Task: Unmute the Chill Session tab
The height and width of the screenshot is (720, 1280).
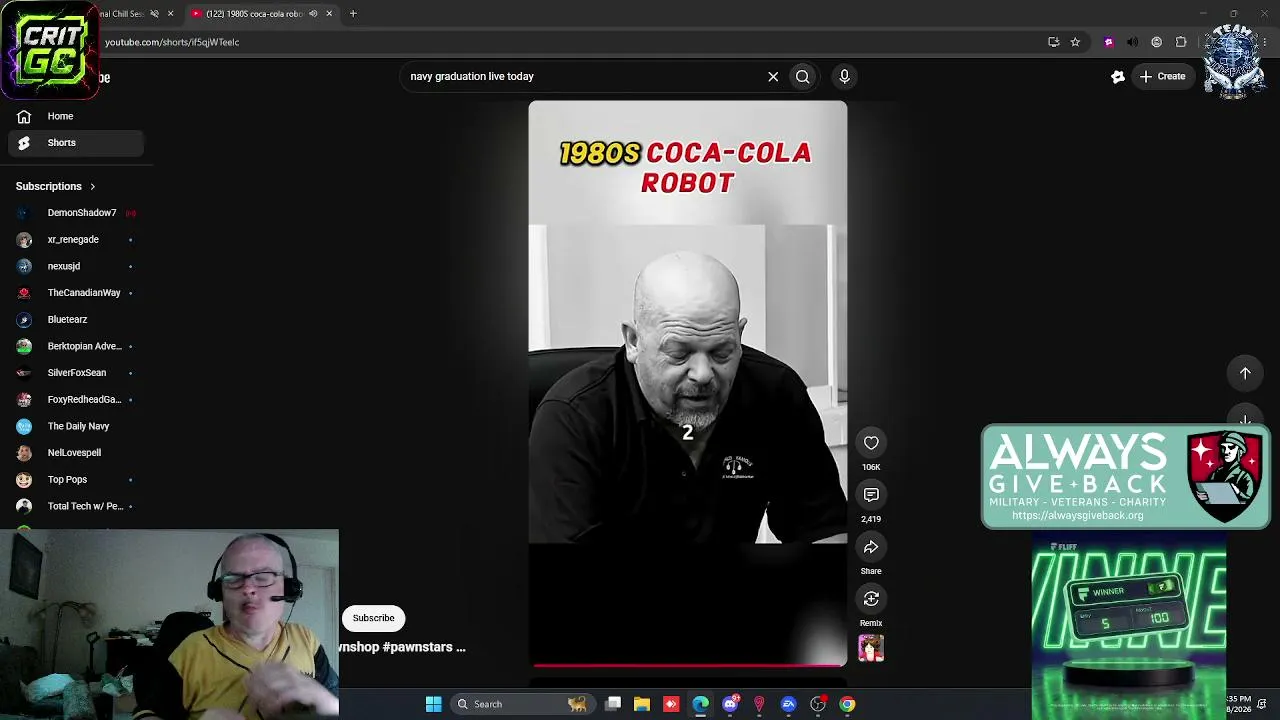Action: (154, 14)
